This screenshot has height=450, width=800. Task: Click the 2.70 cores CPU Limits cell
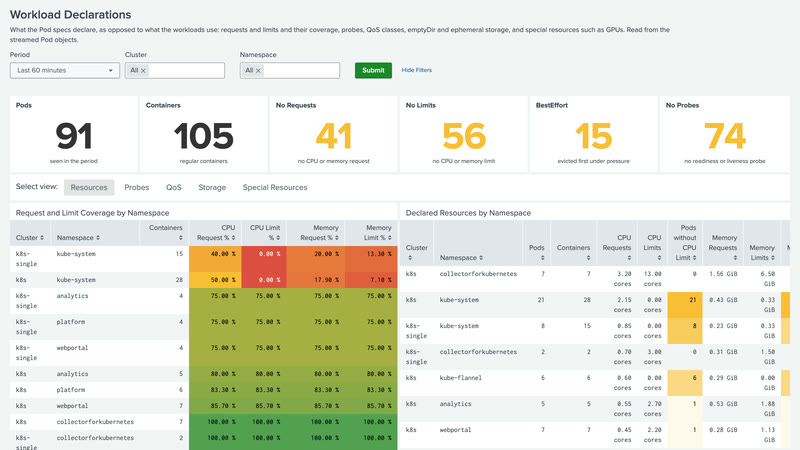652,409
